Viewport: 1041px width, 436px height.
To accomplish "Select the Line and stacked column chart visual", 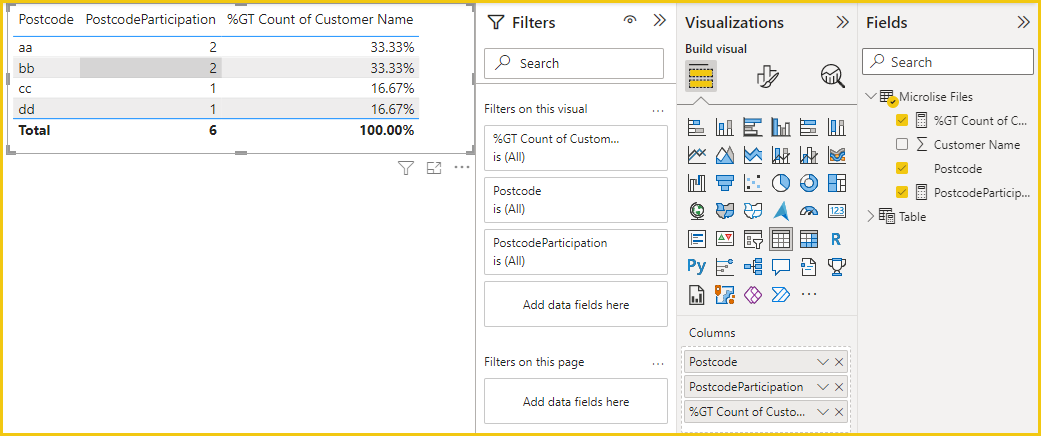I will (x=781, y=155).
